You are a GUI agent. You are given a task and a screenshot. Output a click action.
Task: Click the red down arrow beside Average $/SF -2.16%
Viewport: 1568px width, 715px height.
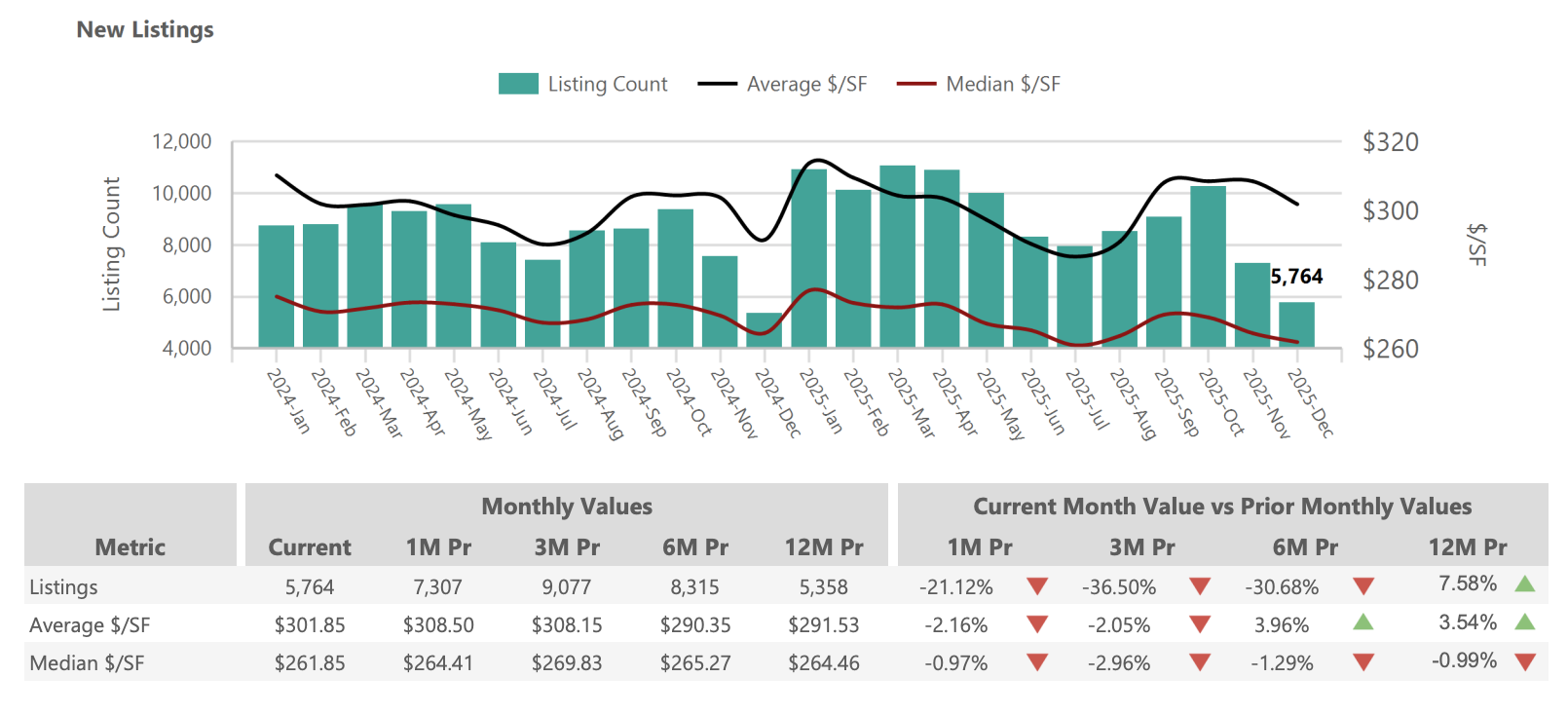[x=1037, y=624]
